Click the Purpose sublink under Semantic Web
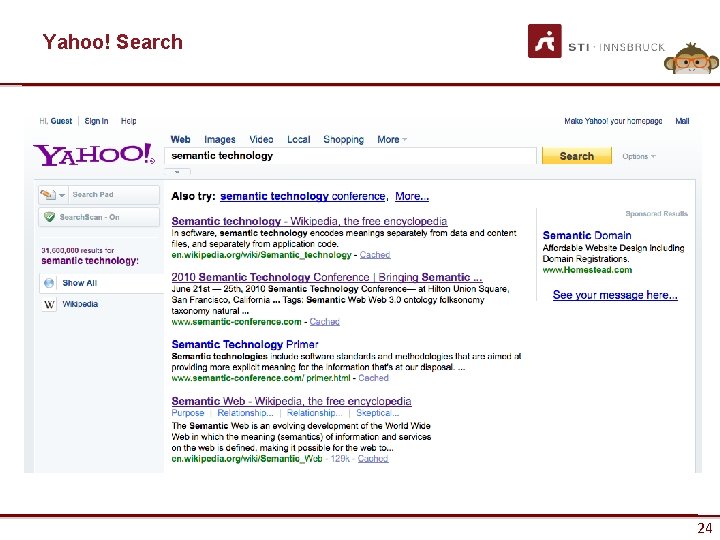The width and height of the screenshot is (720, 540). tap(187, 413)
